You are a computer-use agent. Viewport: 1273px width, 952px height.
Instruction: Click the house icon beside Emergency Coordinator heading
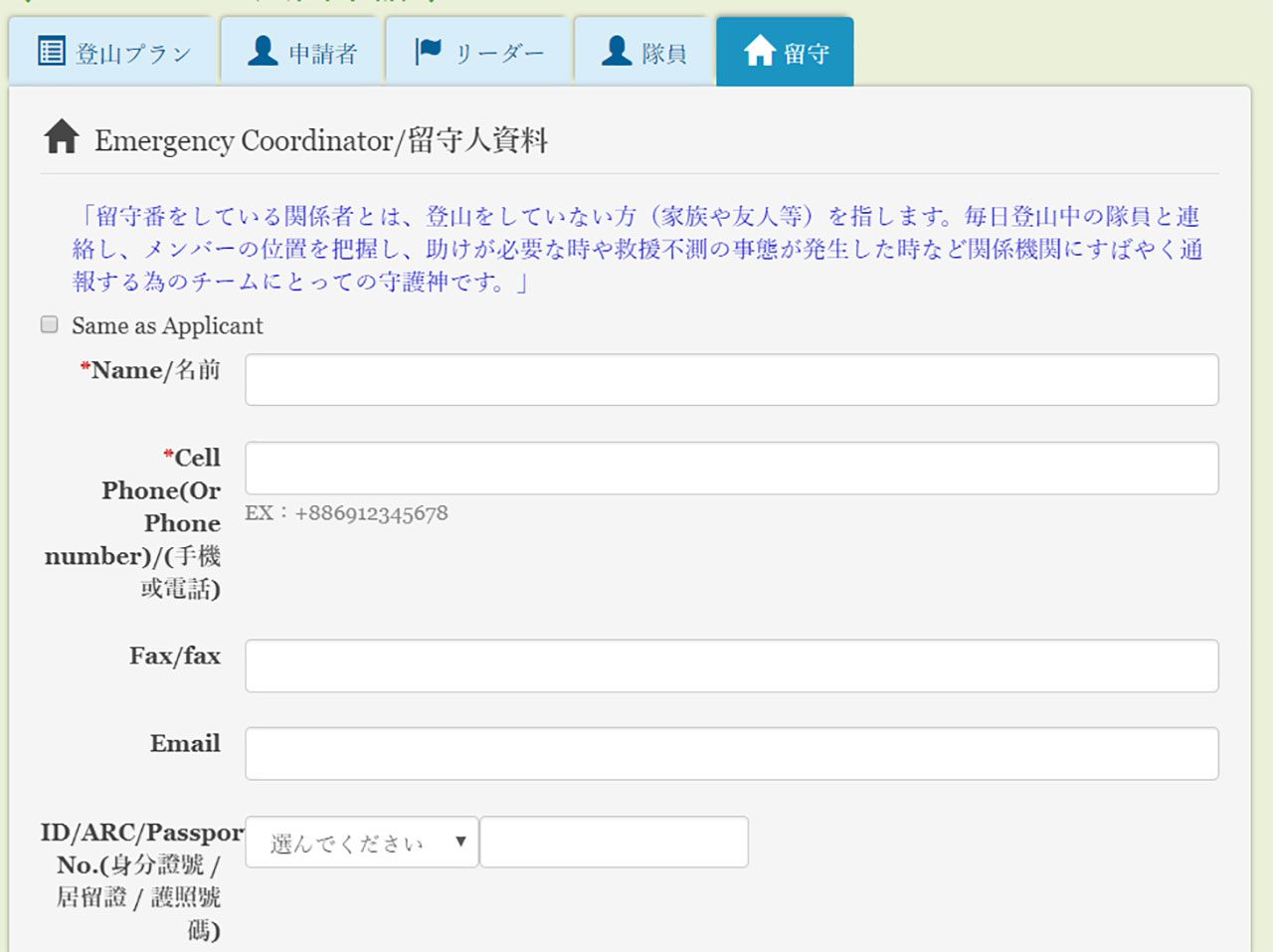[62, 137]
